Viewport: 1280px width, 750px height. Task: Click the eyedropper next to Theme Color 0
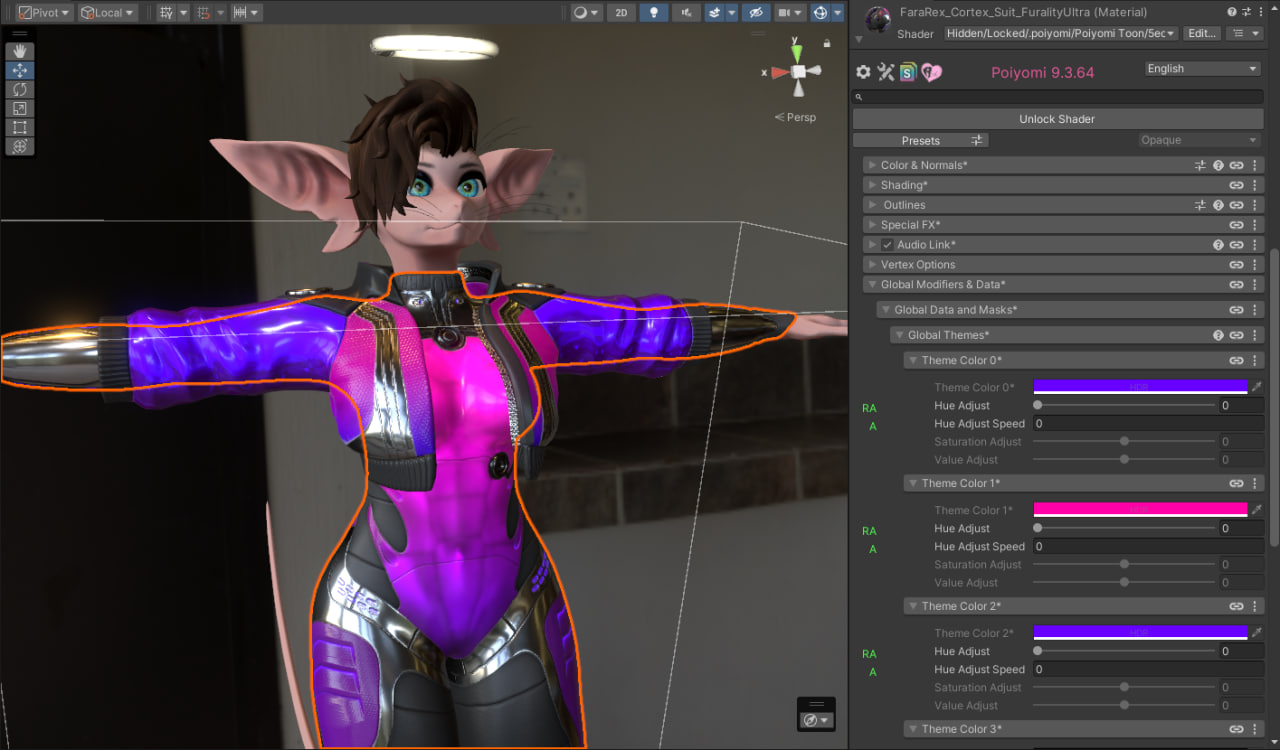point(1257,387)
